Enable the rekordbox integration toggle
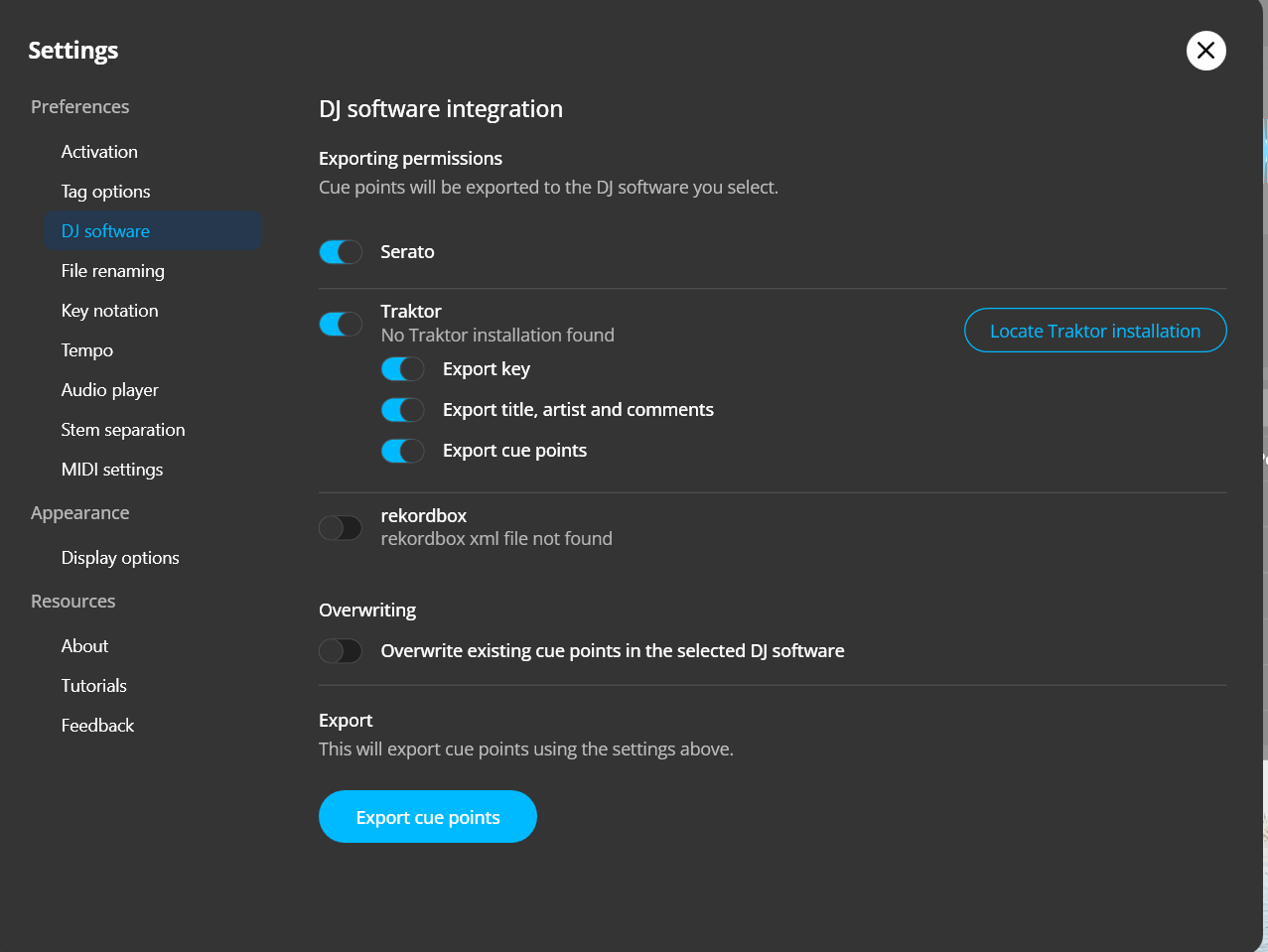 tap(341, 527)
